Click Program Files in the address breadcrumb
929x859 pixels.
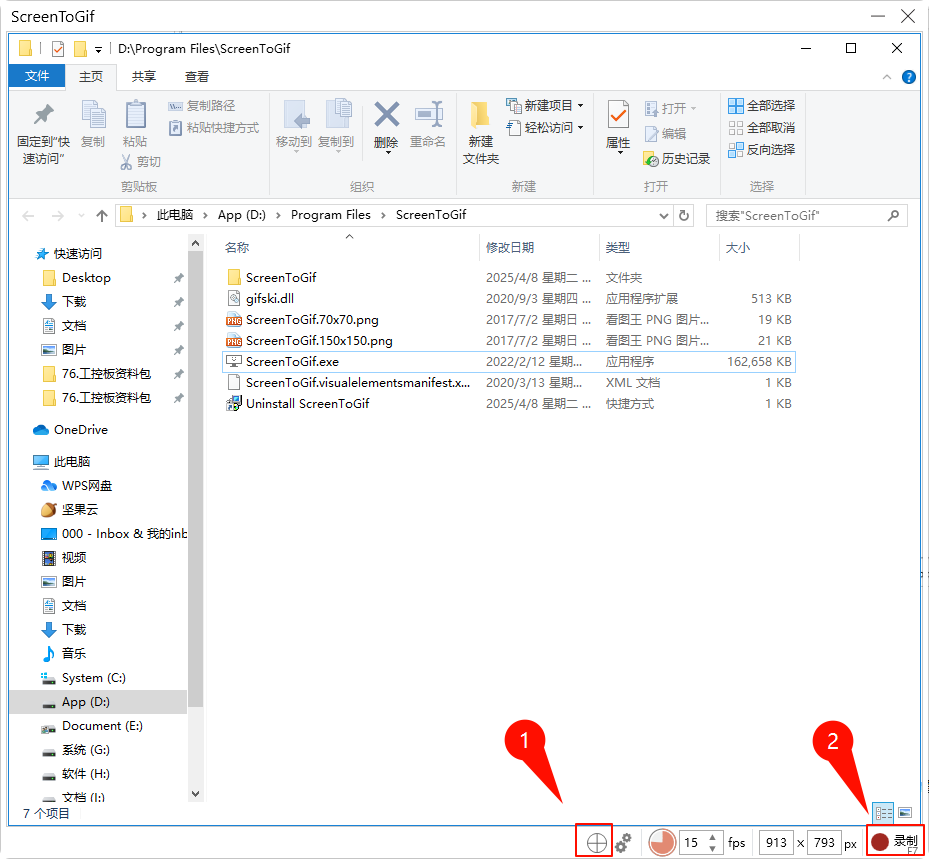click(331, 215)
